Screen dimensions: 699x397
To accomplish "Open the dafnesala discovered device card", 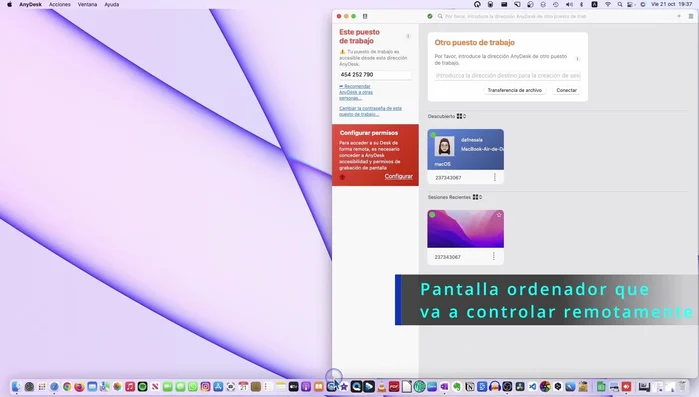I will [x=465, y=149].
